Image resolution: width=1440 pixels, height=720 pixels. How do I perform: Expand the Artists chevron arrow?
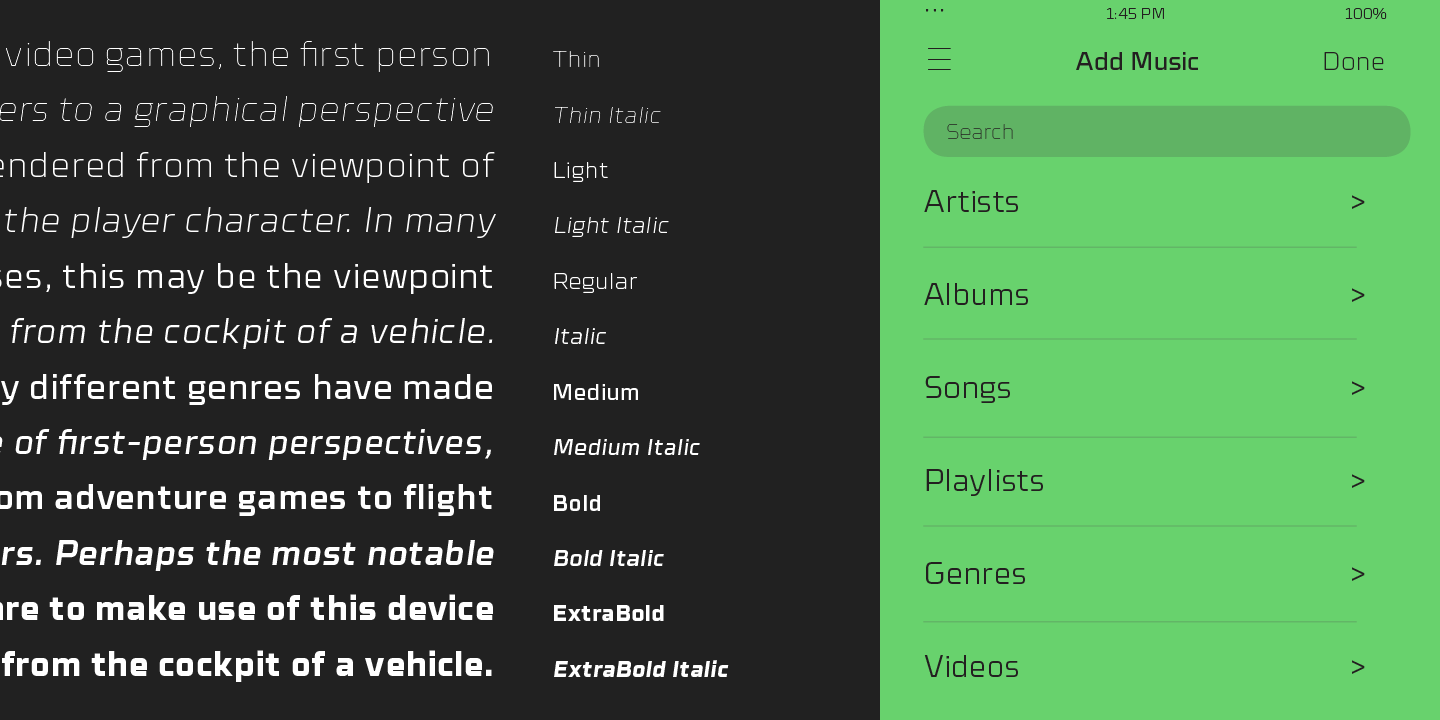click(1357, 202)
